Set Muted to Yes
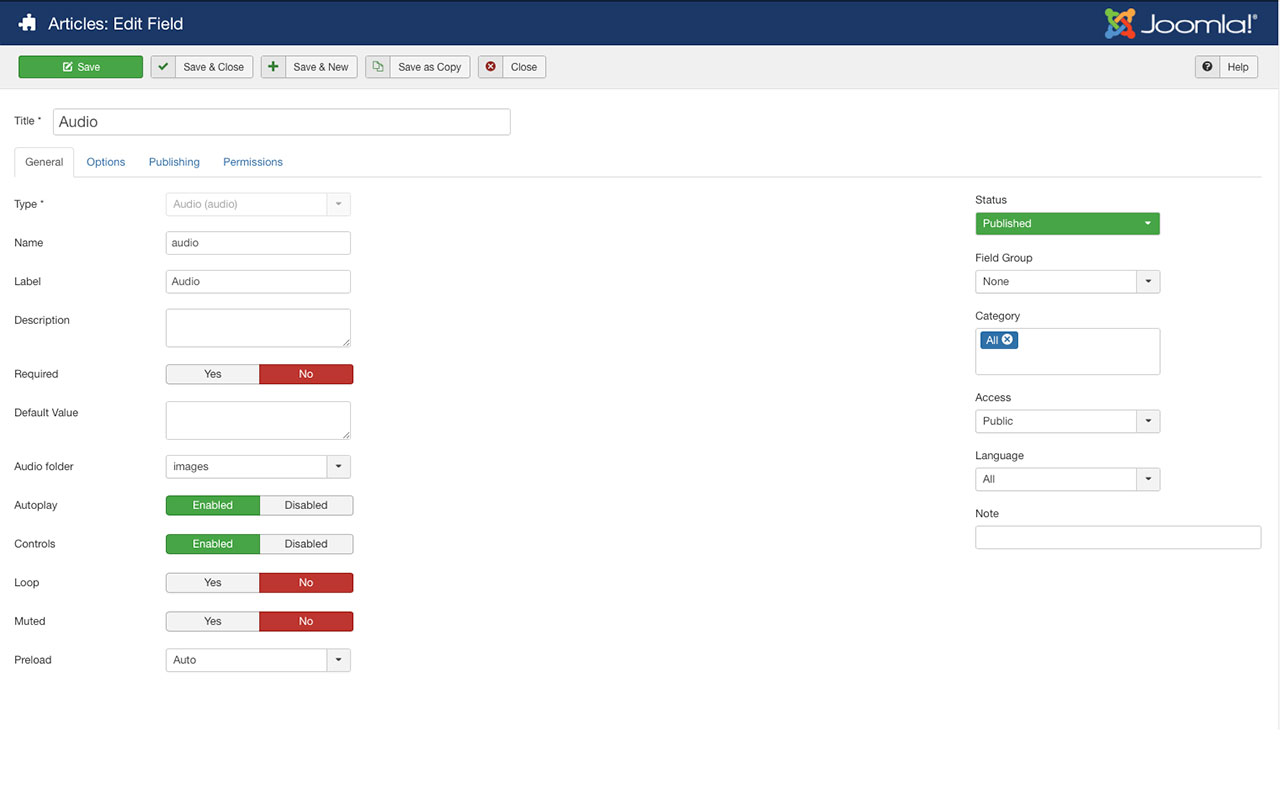Viewport: 1280px width, 800px height. (x=213, y=621)
